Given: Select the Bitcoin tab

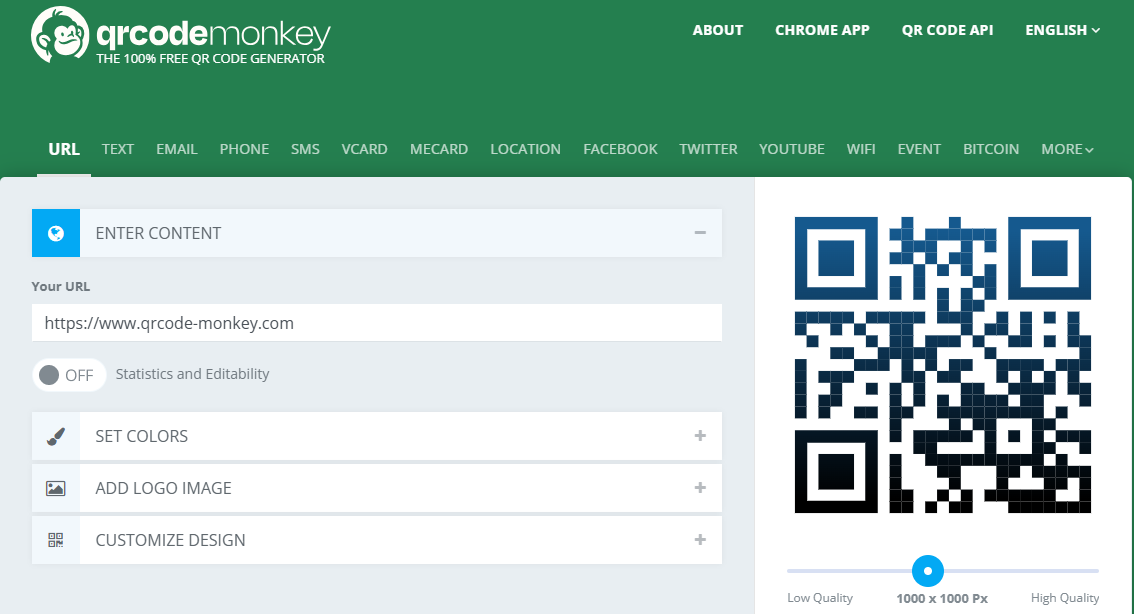Looking at the screenshot, I should 991,149.
